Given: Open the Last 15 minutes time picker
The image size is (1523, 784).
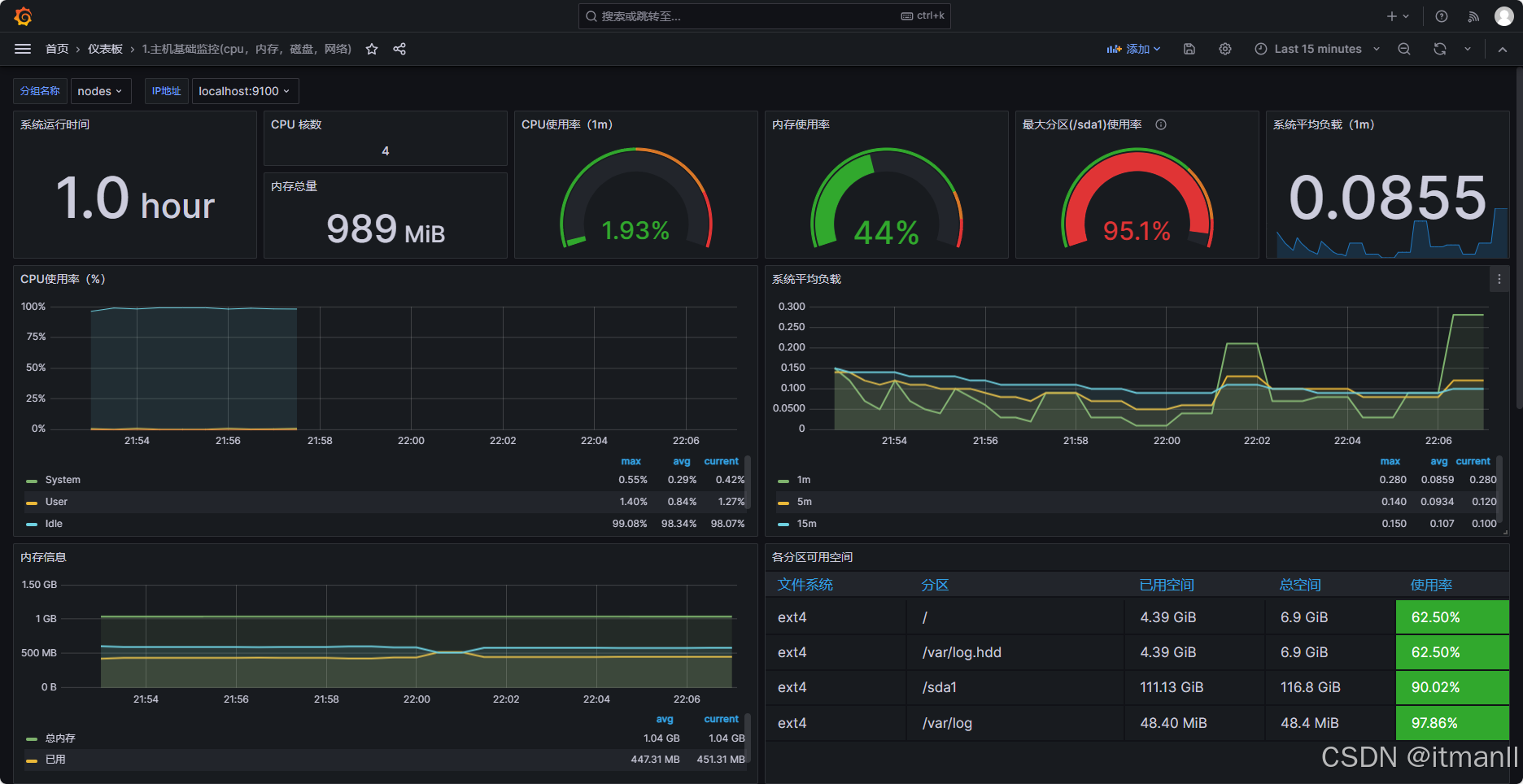Looking at the screenshot, I should [1317, 49].
